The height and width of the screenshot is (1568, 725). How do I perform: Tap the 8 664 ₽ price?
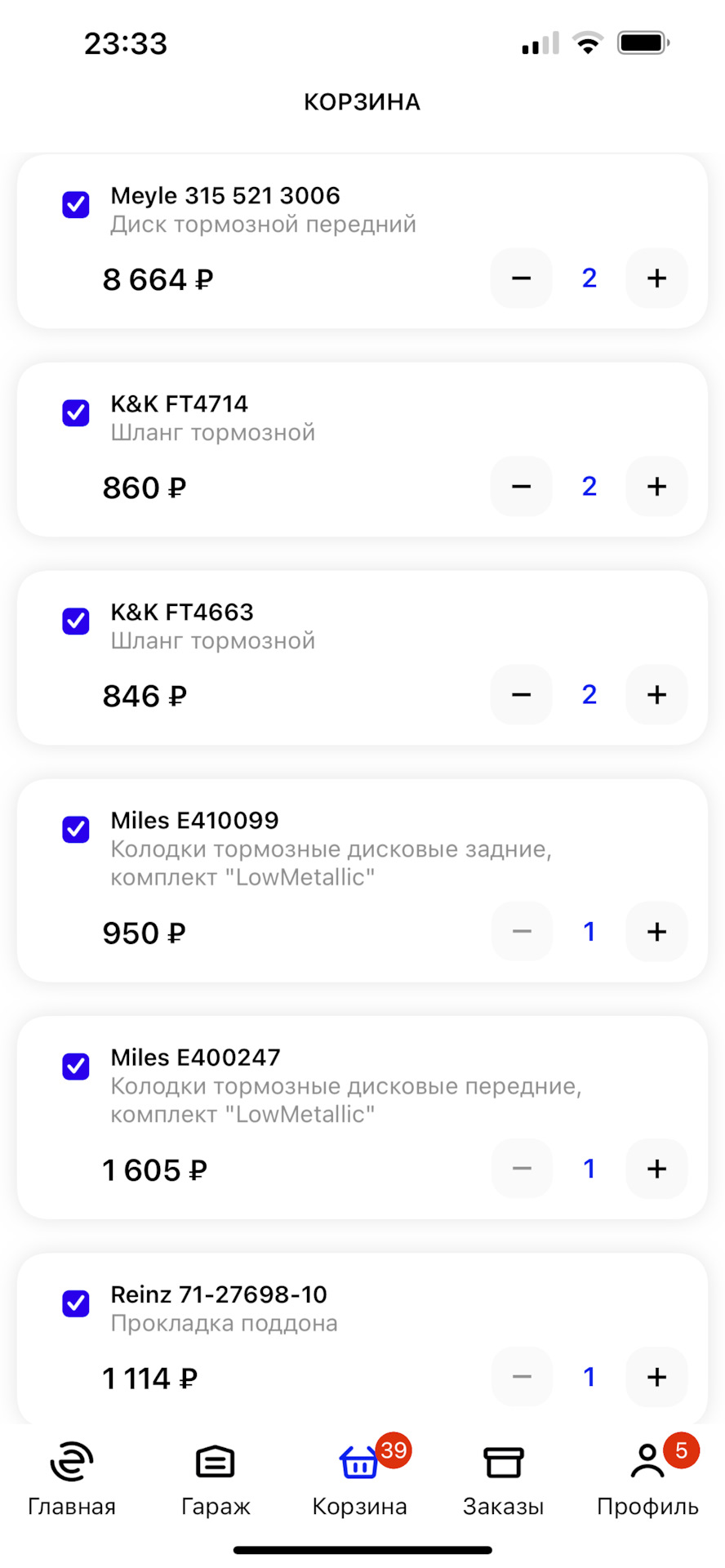(x=158, y=280)
